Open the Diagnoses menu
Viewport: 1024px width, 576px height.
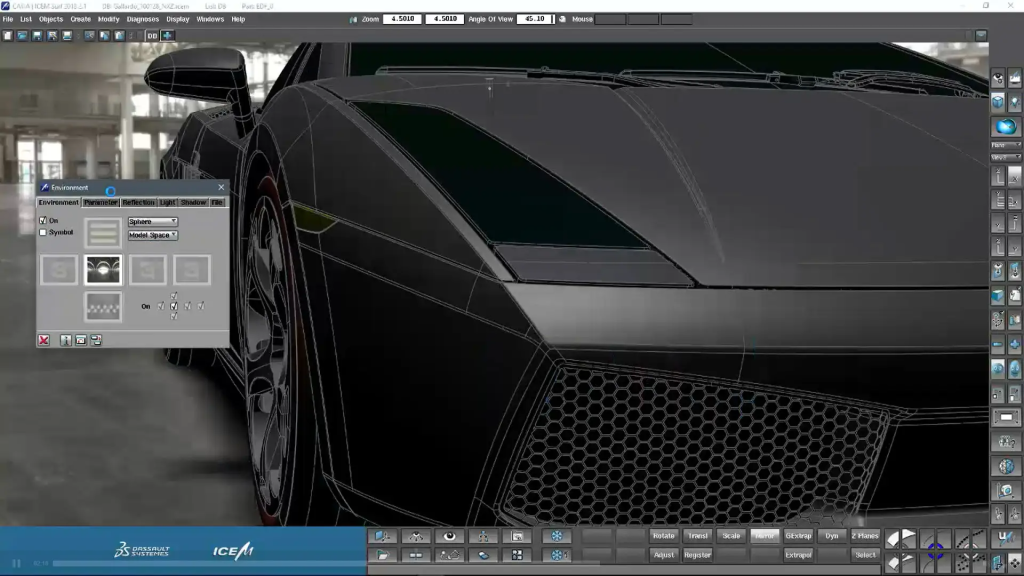pyautogui.click(x=142, y=19)
